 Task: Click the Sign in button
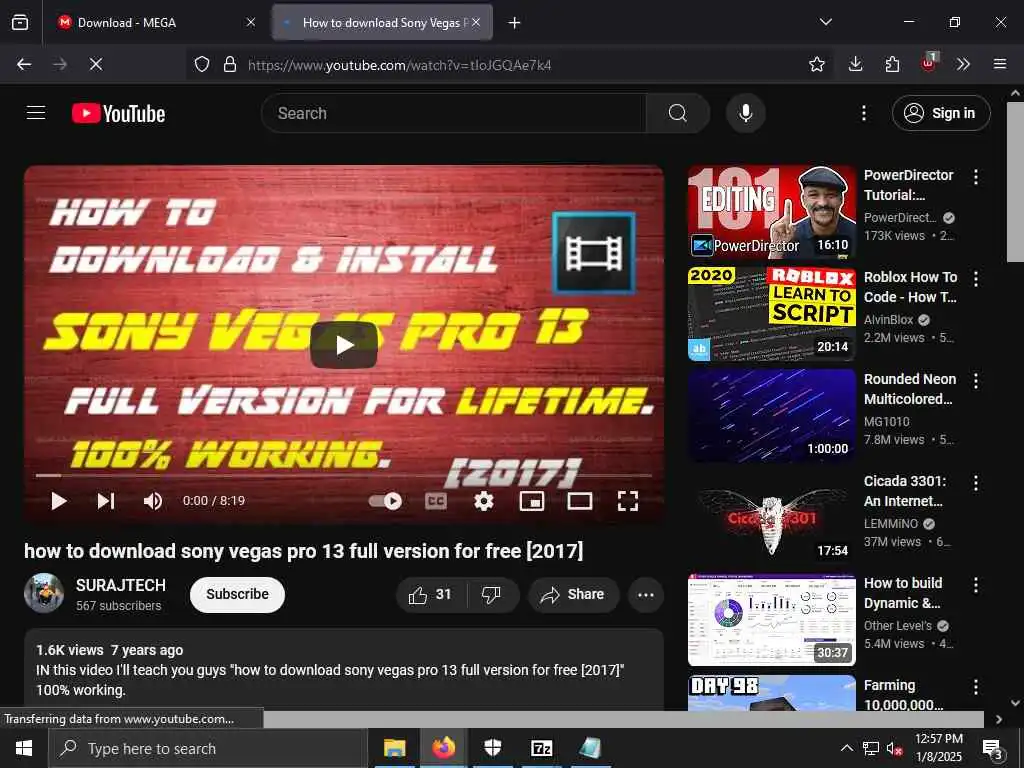point(940,113)
